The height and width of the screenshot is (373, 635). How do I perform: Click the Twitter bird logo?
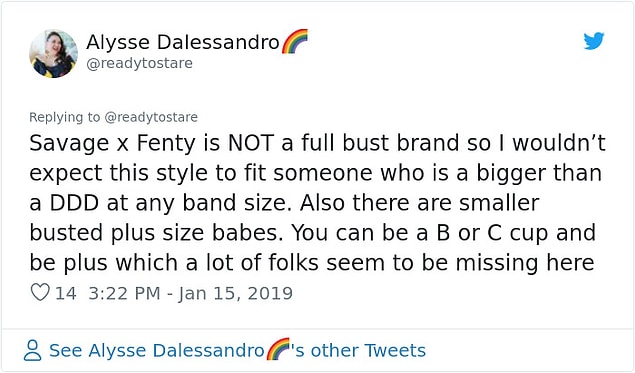click(594, 40)
